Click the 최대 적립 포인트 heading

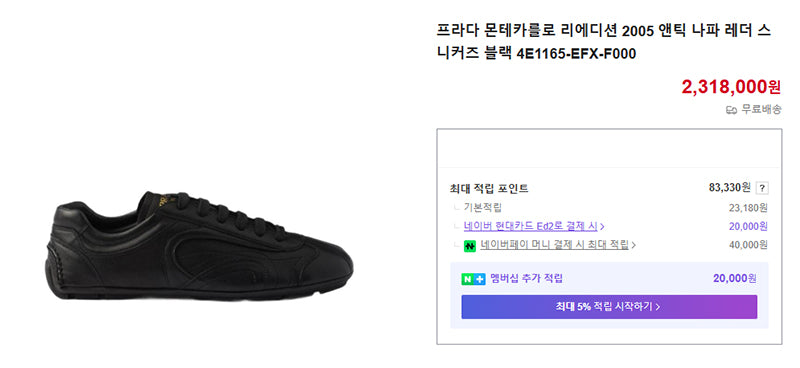(x=489, y=188)
